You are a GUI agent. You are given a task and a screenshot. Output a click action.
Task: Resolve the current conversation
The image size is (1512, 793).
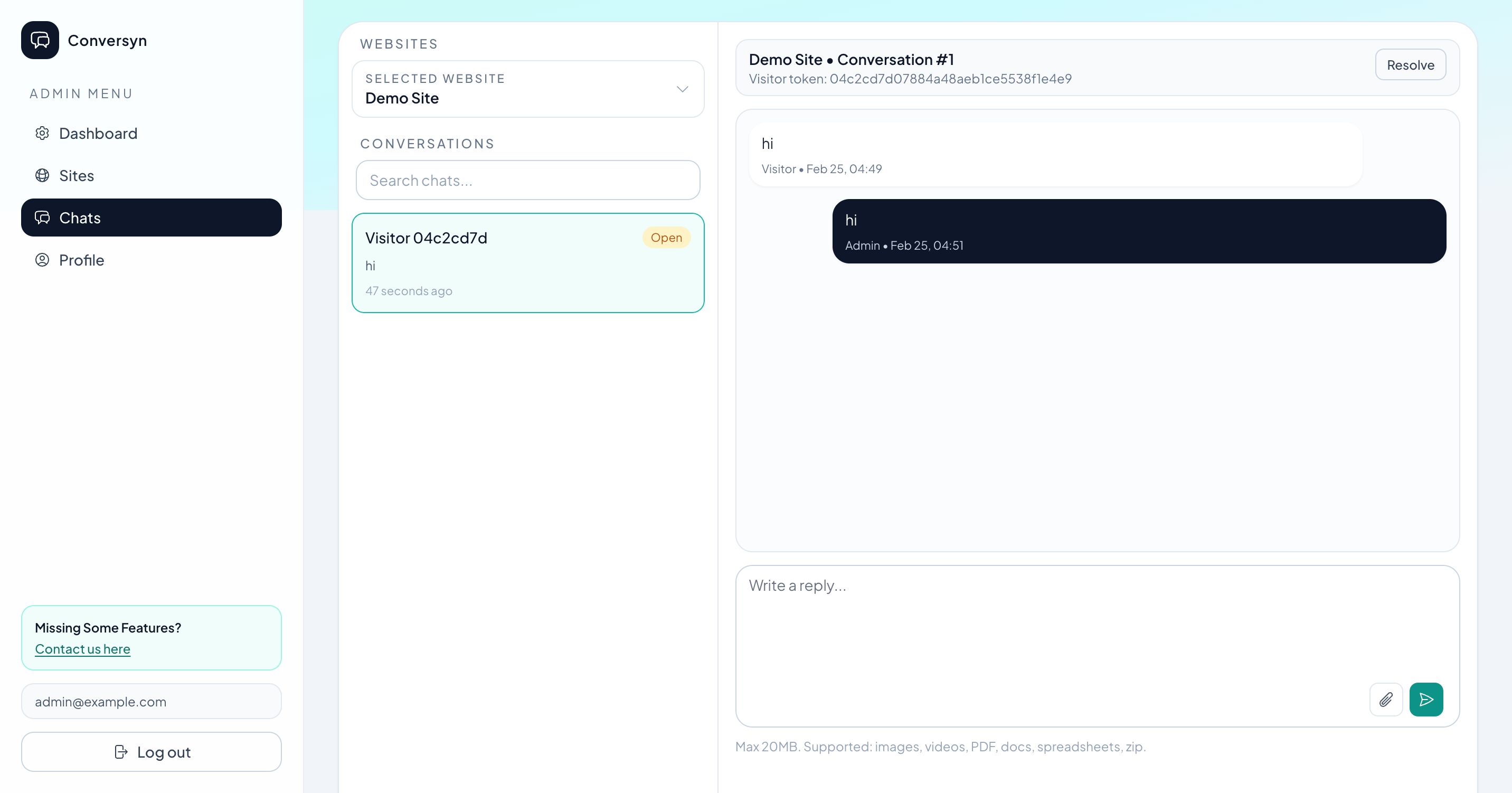(1410, 64)
